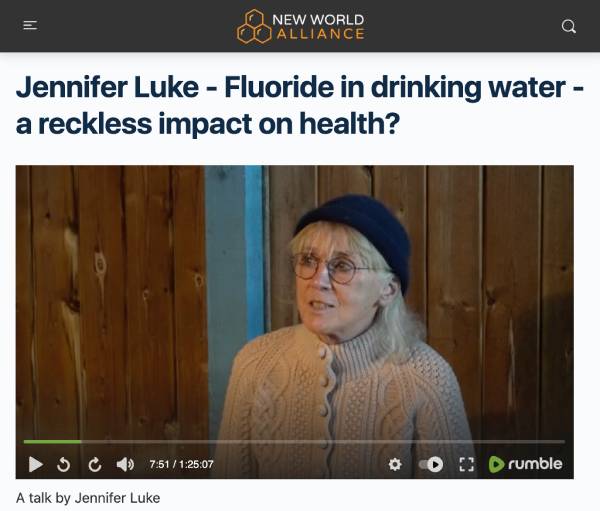
Task: Skip forward with the forward arrow
Action: click(x=95, y=465)
